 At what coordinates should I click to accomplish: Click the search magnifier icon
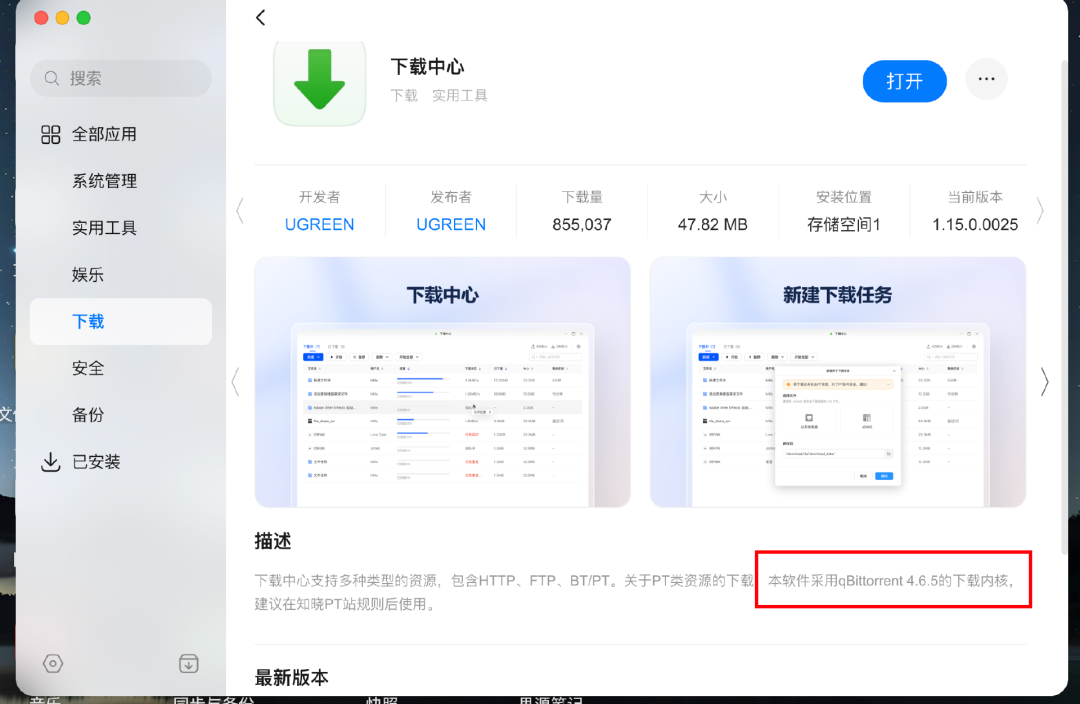[52, 79]
